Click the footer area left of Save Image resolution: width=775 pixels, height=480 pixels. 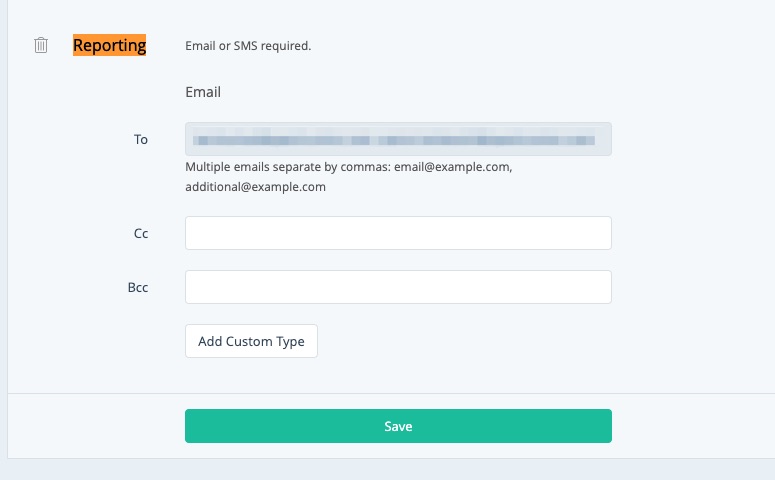coord(95,426)
